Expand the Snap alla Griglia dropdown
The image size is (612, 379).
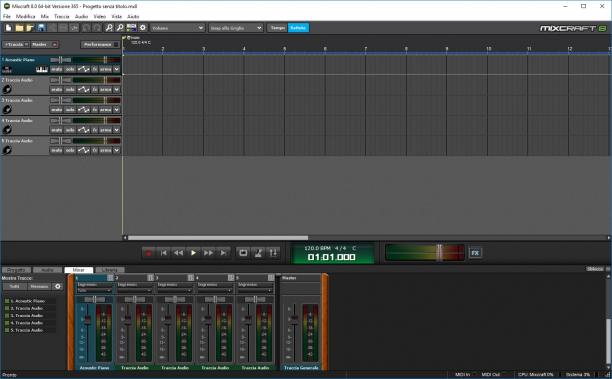coord(235,28)
